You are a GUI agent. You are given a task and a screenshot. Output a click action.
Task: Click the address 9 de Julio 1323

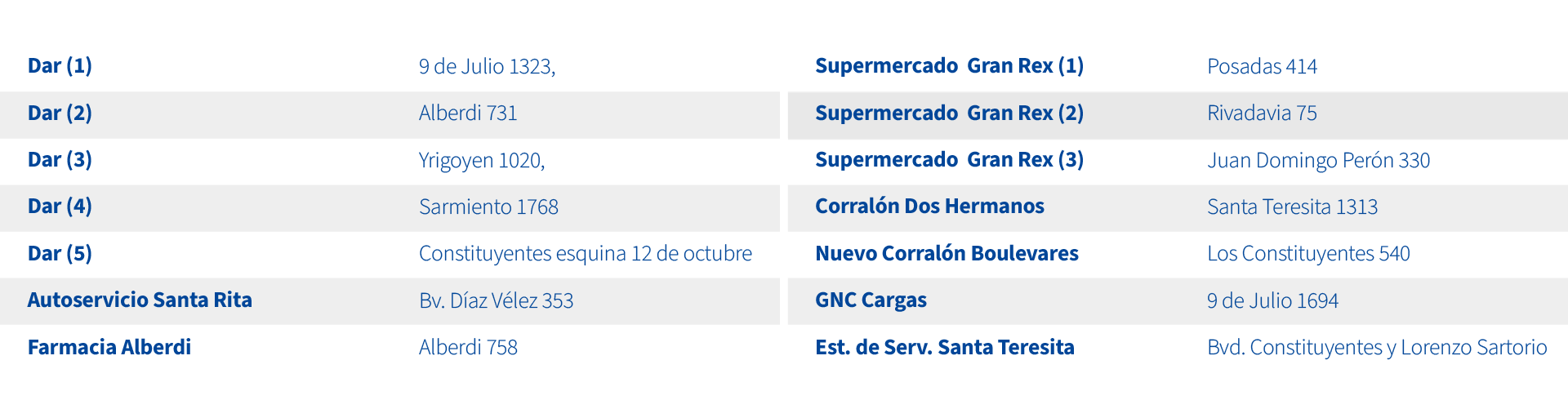(487, 67)
